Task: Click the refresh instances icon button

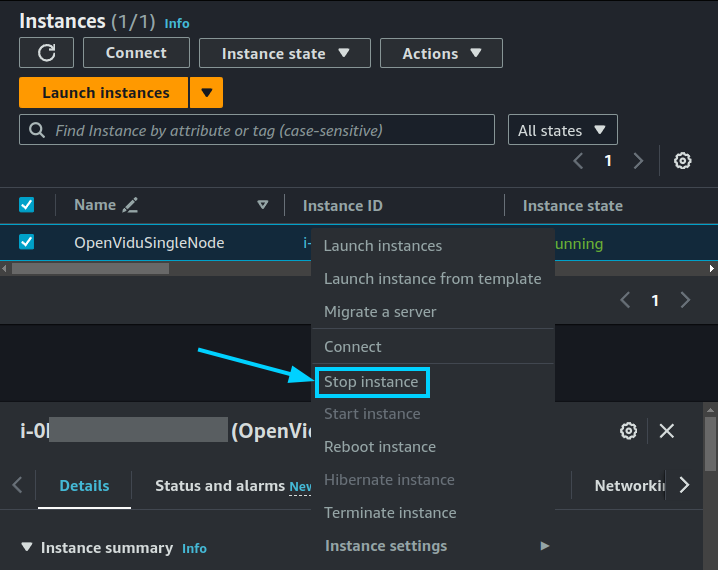Action: pyautogui.click(x=46, y=53)
